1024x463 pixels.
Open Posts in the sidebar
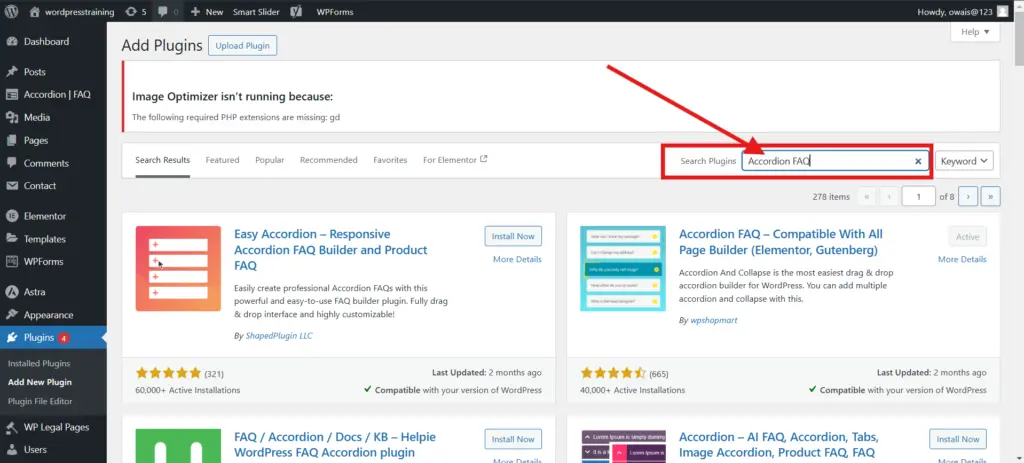35,72
